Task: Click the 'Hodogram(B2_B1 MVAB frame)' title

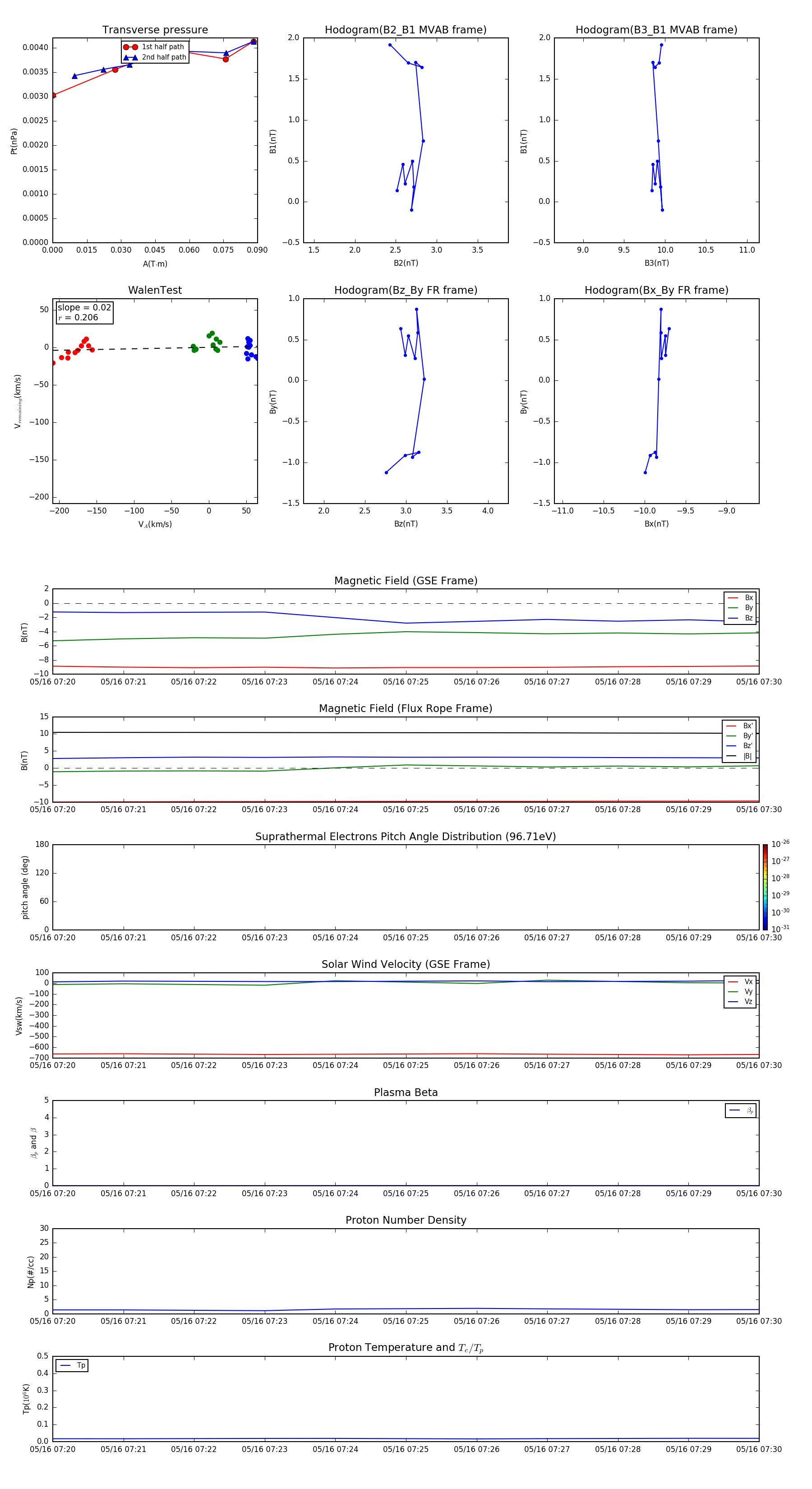Action: (x=406, y=30)
